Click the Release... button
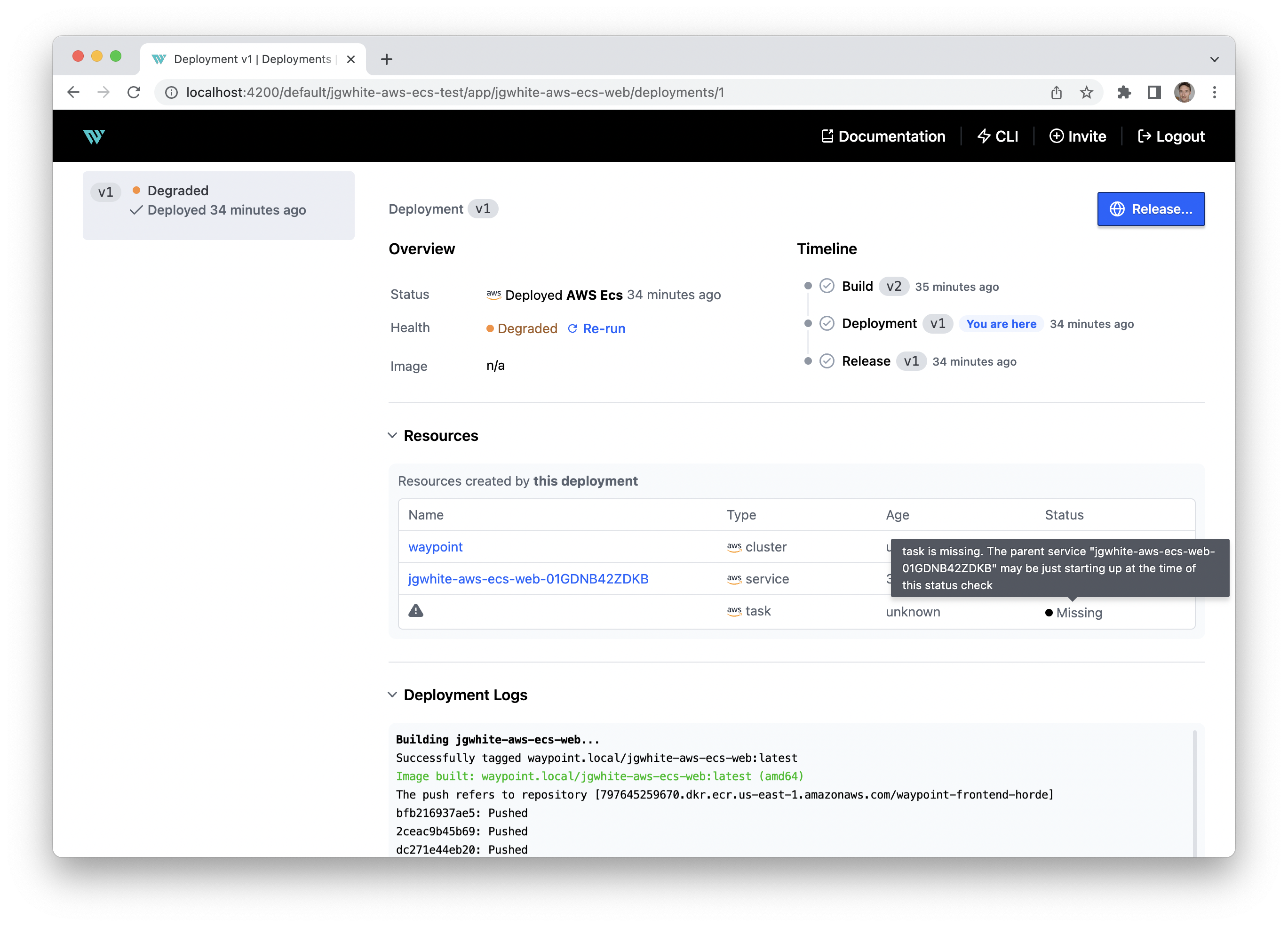This screenshot has height=927, width=1288. 1151,209
